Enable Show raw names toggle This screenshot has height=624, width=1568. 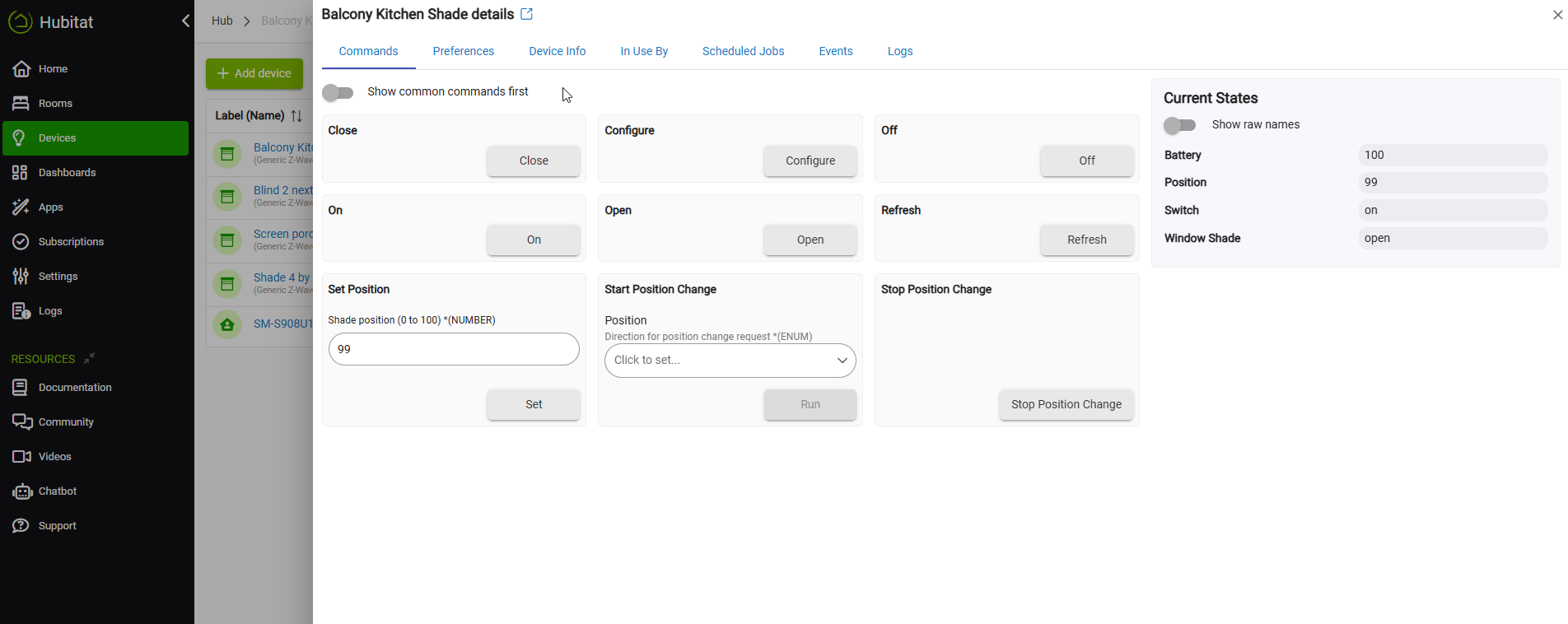[x=1179, y=125]
